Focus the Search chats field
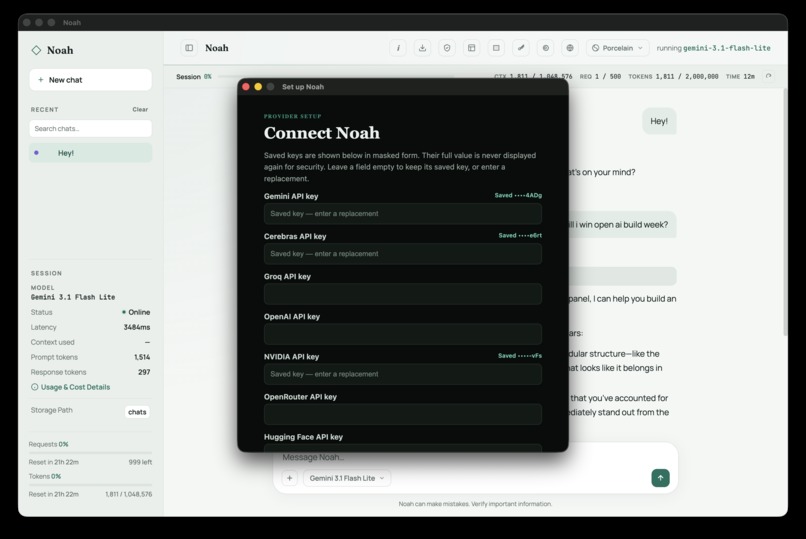806x539 pixels. coord(90,128)
